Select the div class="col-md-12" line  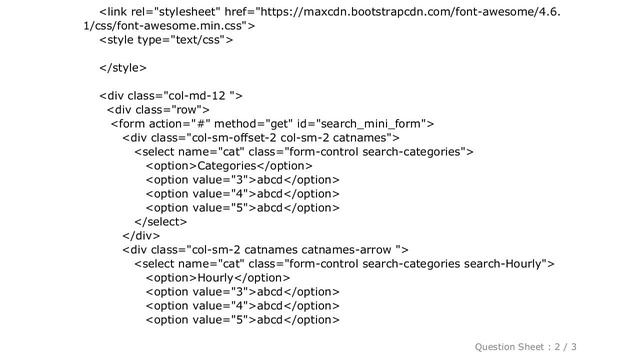[171, 96]
